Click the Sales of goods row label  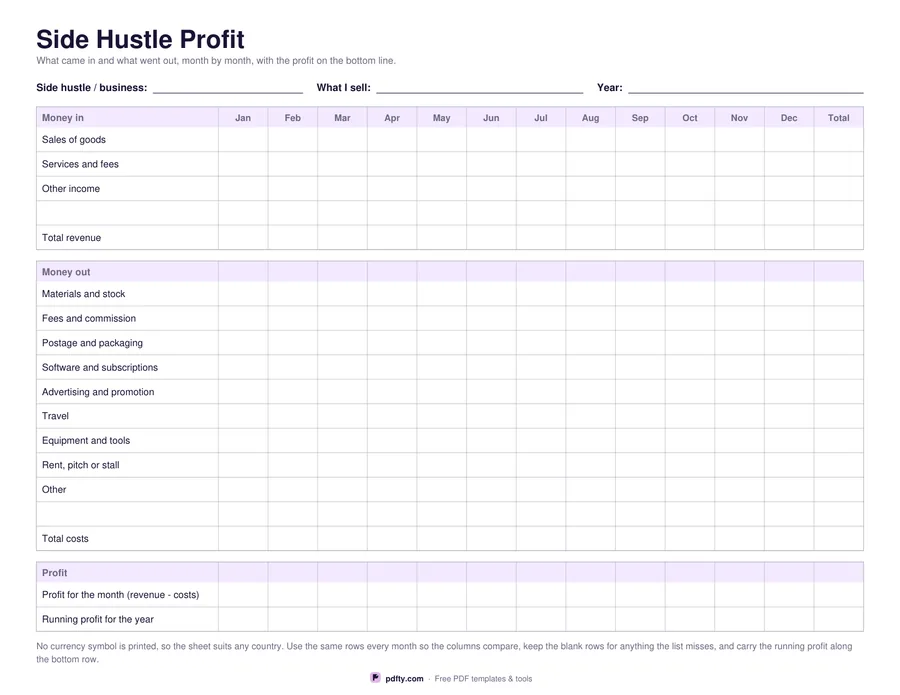pyautogui.click(x=73, y=139)
